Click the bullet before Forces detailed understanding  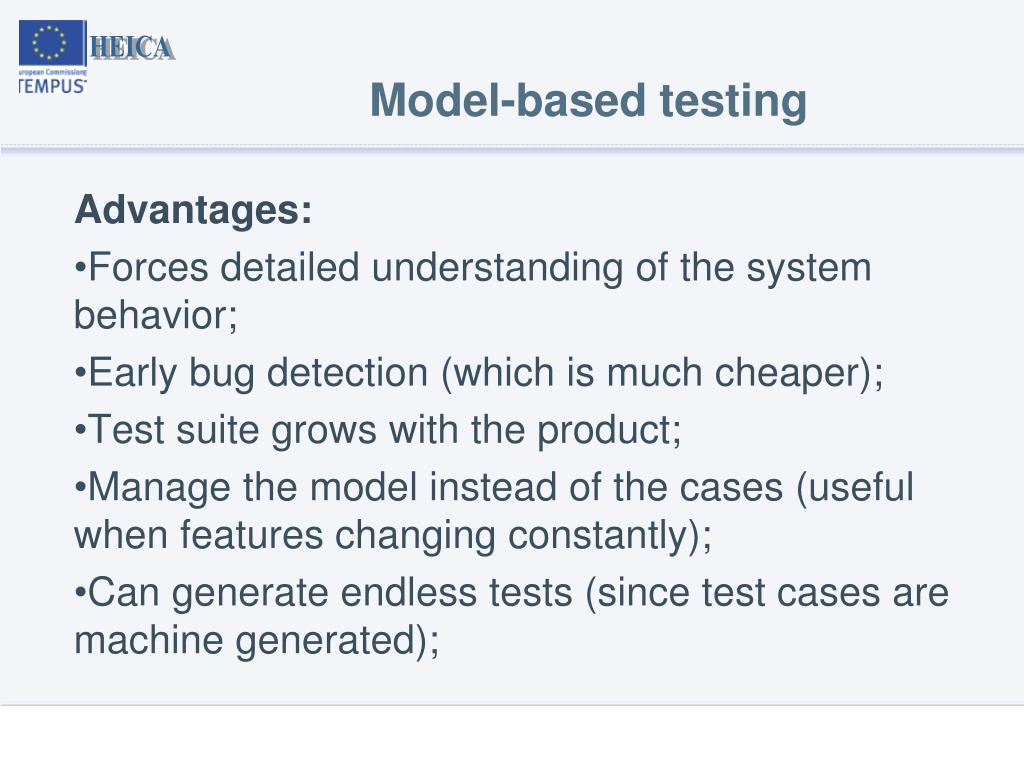pyautogui.click(x=80, y=267)
